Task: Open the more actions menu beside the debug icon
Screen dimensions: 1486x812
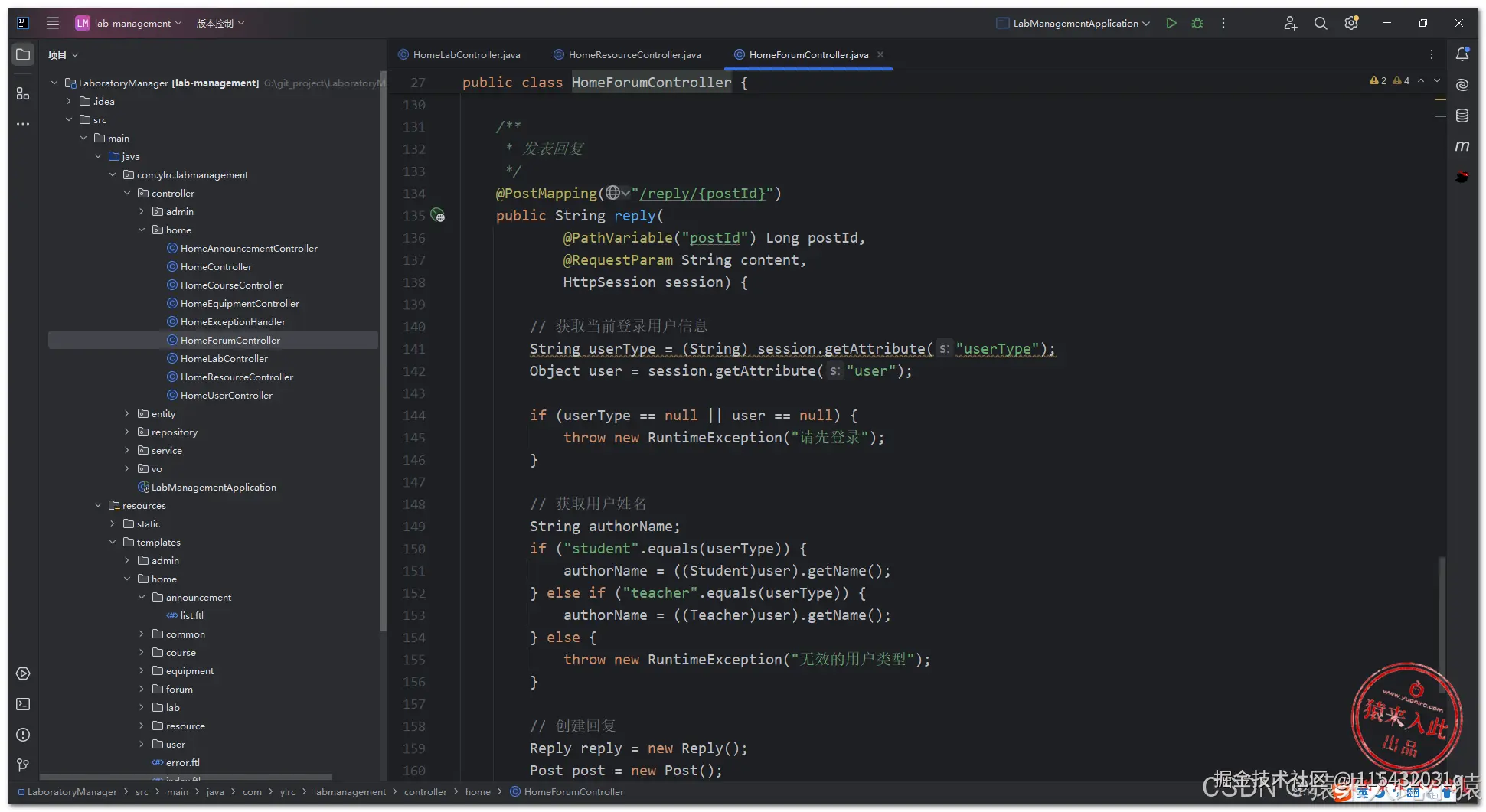Action: click(1223, 23)
